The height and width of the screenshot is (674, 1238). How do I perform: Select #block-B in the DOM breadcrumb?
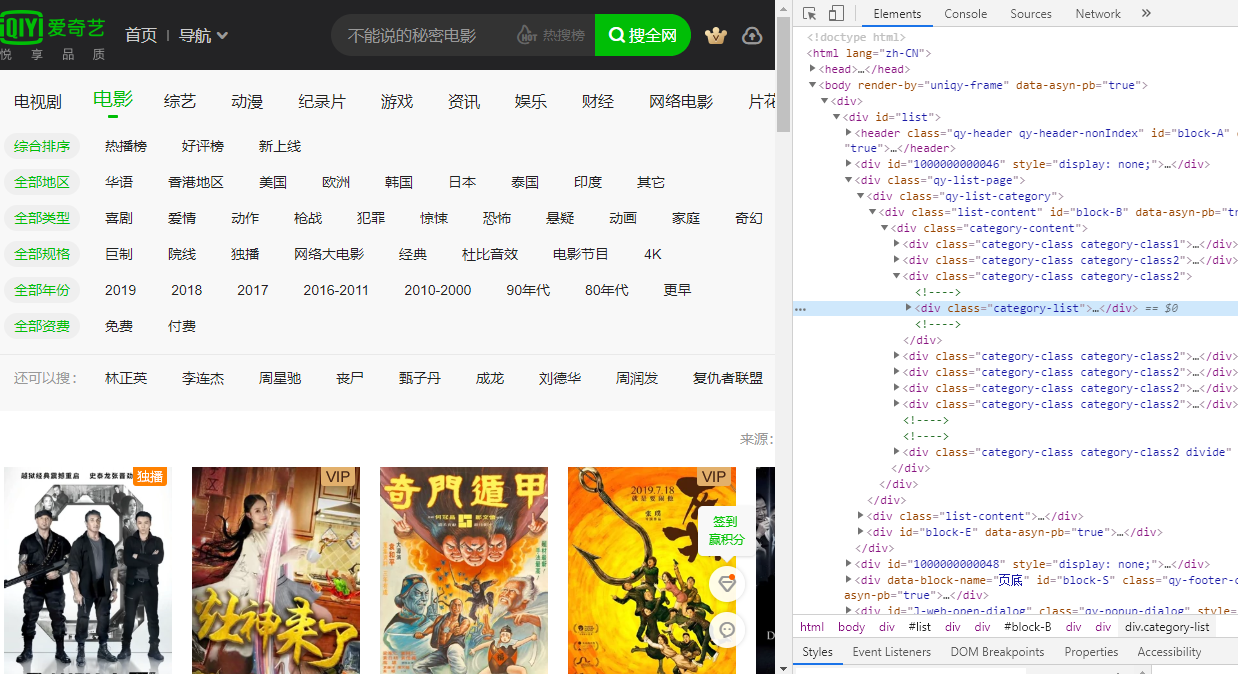tap(1028, 627)
